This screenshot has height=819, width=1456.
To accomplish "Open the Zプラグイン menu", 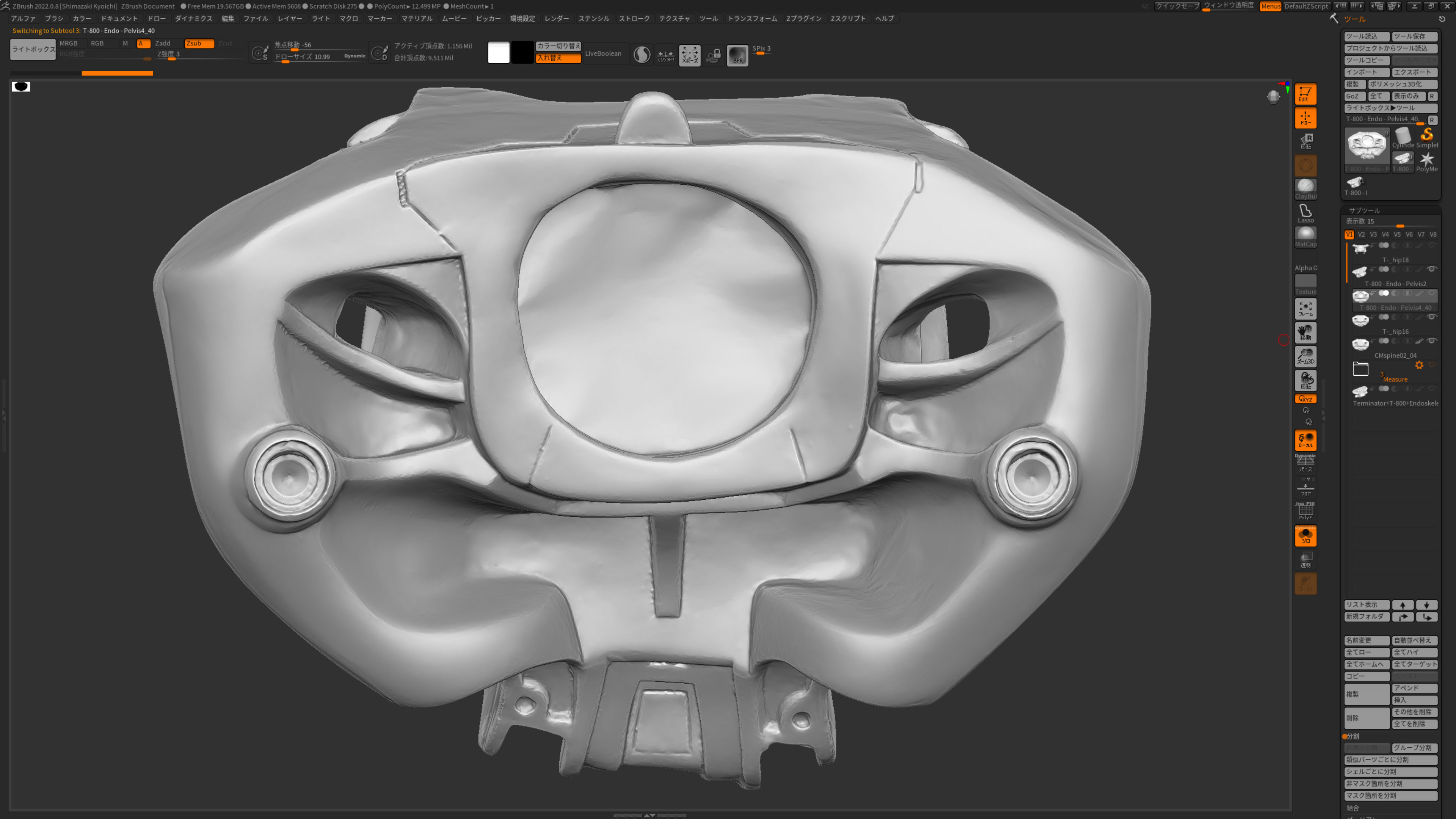I will click(x=804, y=19).
